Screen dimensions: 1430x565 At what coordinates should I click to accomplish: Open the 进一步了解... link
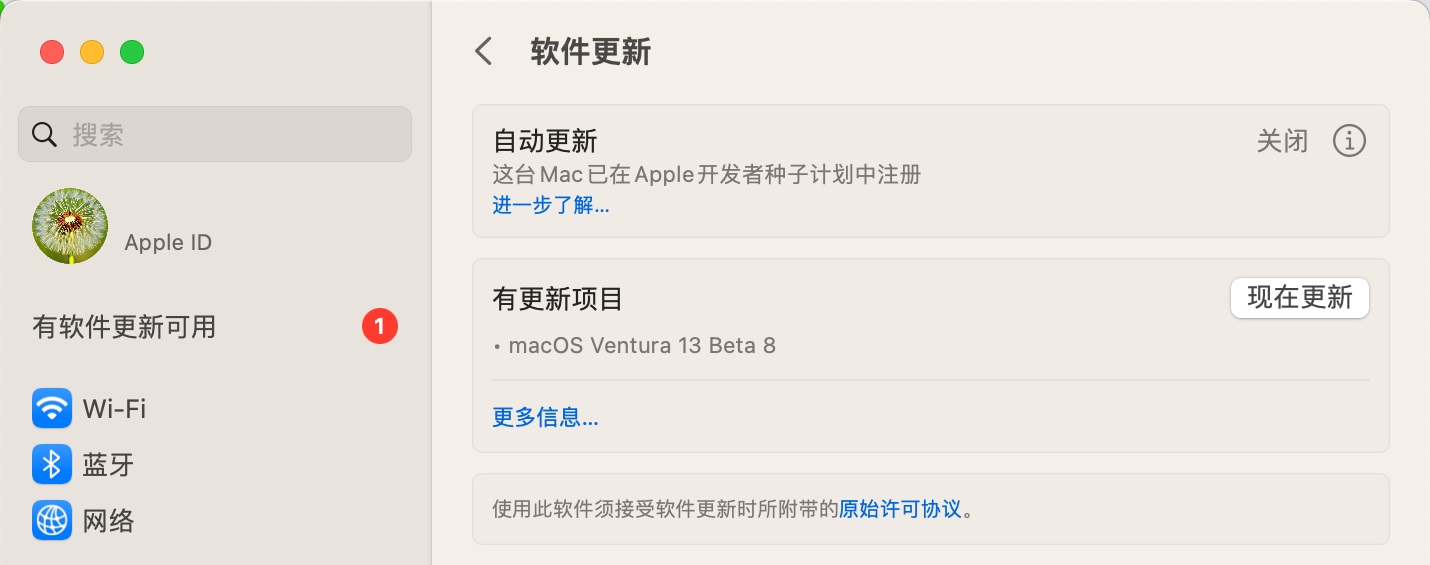tap(551, 206)
